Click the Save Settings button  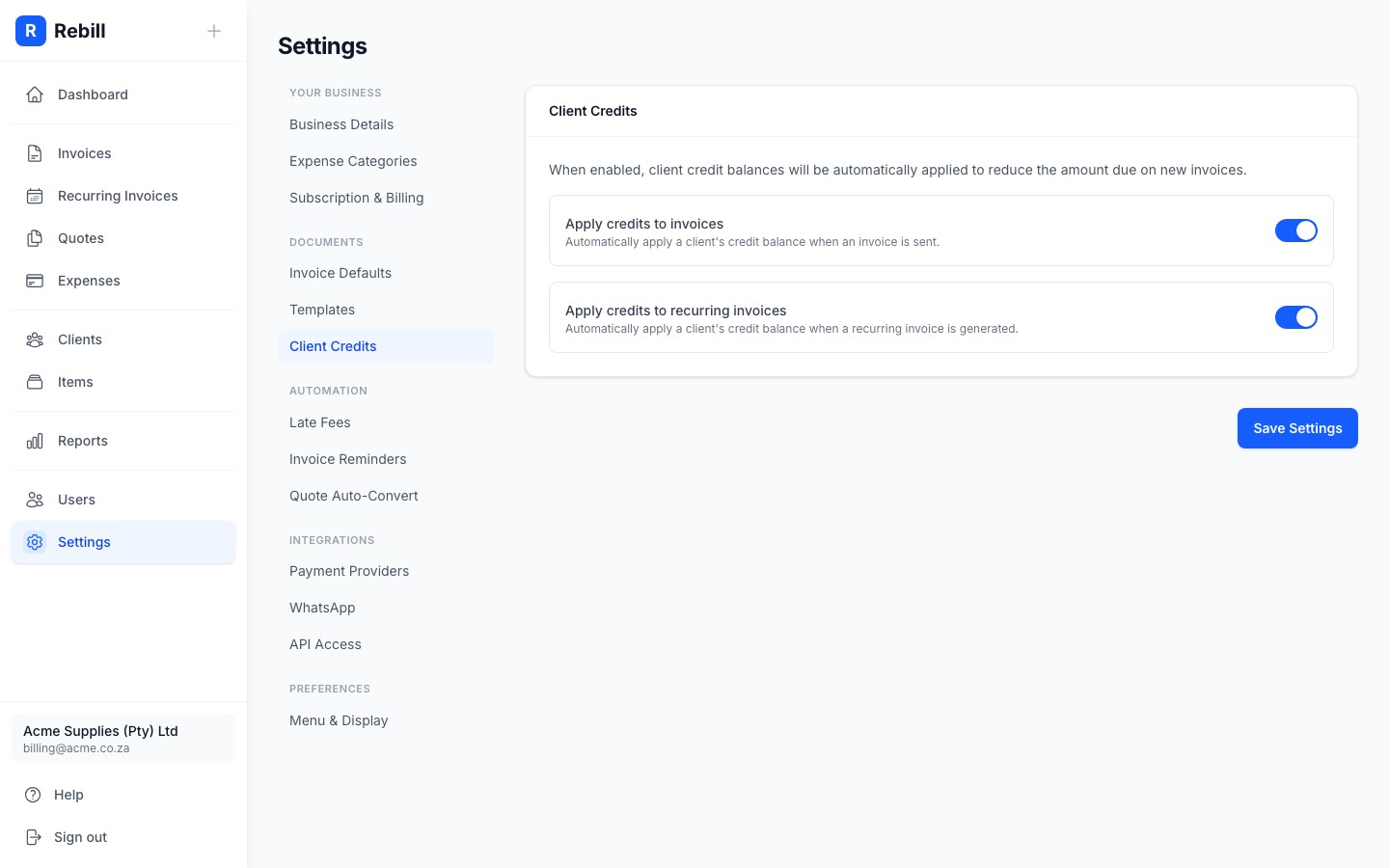coord(1297,428)
